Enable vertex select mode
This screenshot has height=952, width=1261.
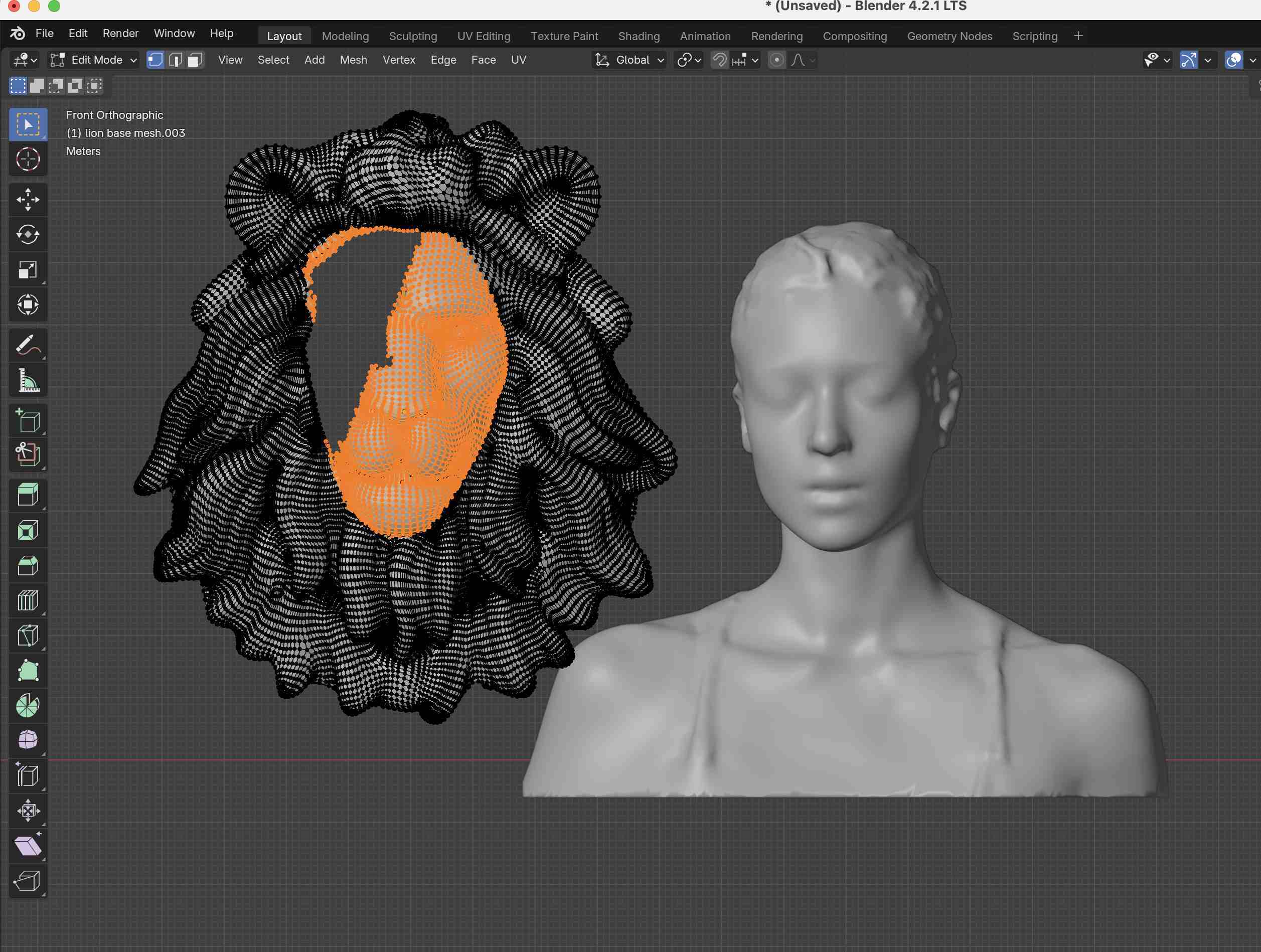(155, 60)
